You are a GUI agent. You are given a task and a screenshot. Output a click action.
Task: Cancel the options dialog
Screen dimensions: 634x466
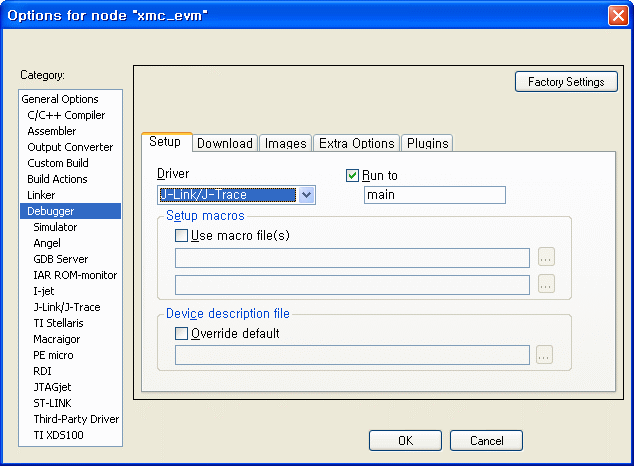[486, 440]
